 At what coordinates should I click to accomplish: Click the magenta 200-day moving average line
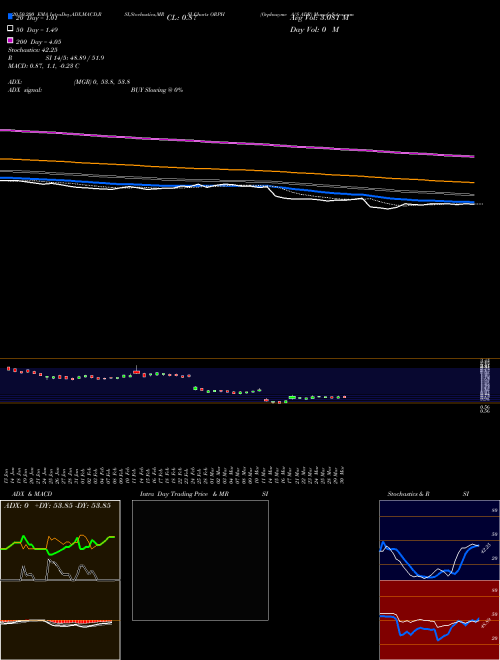tap(236, 143)
